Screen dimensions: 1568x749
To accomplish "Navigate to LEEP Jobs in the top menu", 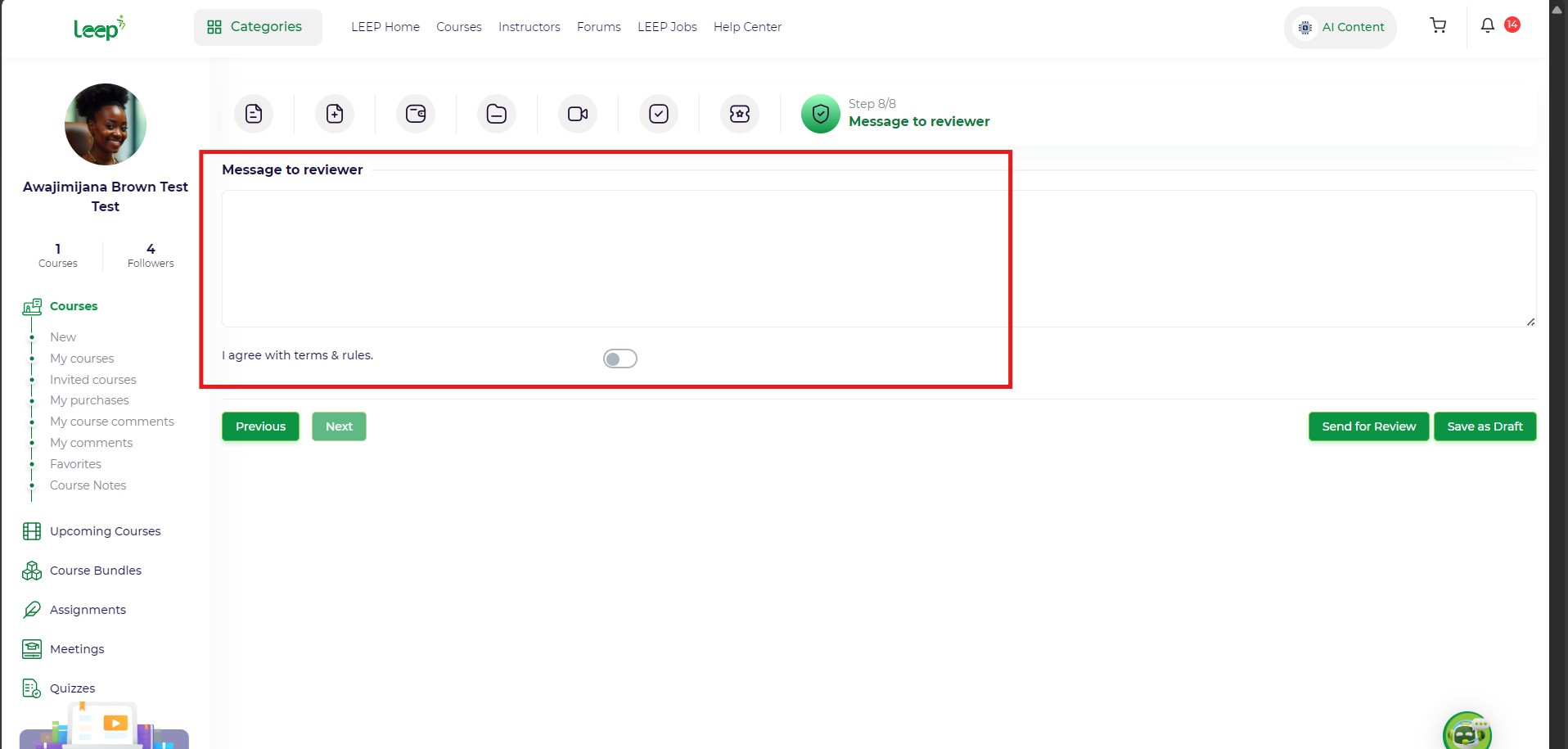I will tap(667, 27).
